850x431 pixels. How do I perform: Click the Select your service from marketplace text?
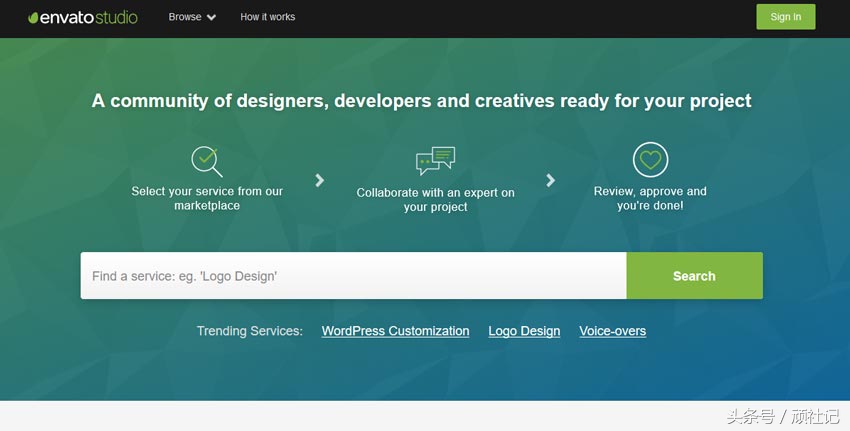[207, 198]
